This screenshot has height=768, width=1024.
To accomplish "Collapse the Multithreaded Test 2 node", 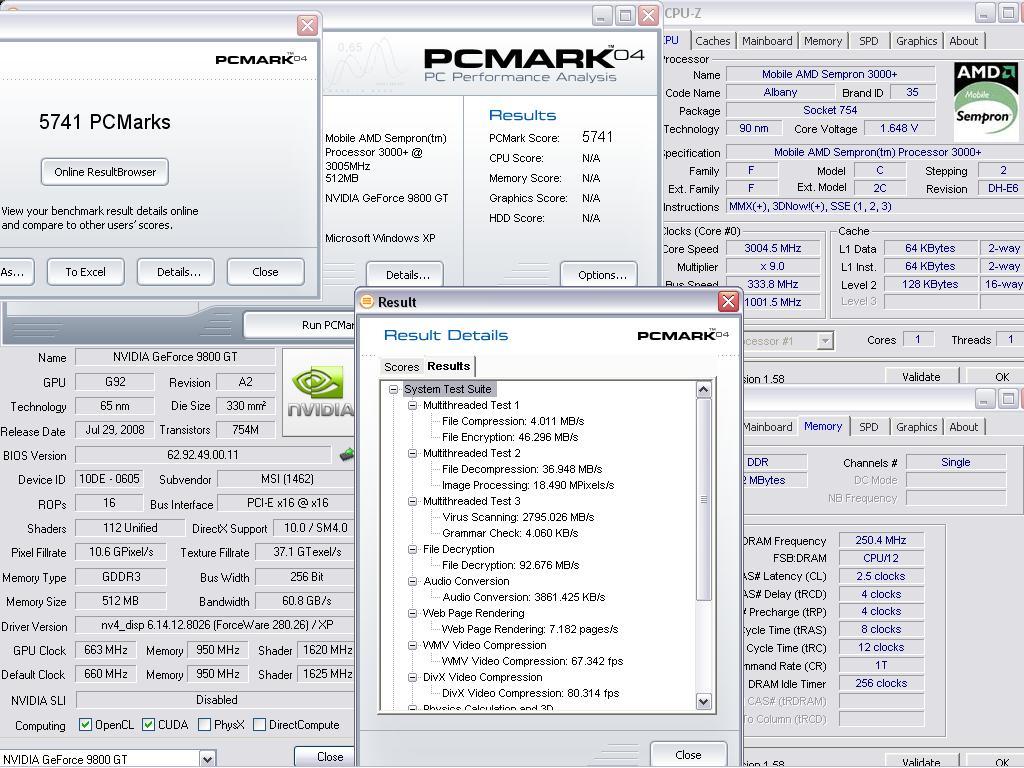I will tap(412, 453).
